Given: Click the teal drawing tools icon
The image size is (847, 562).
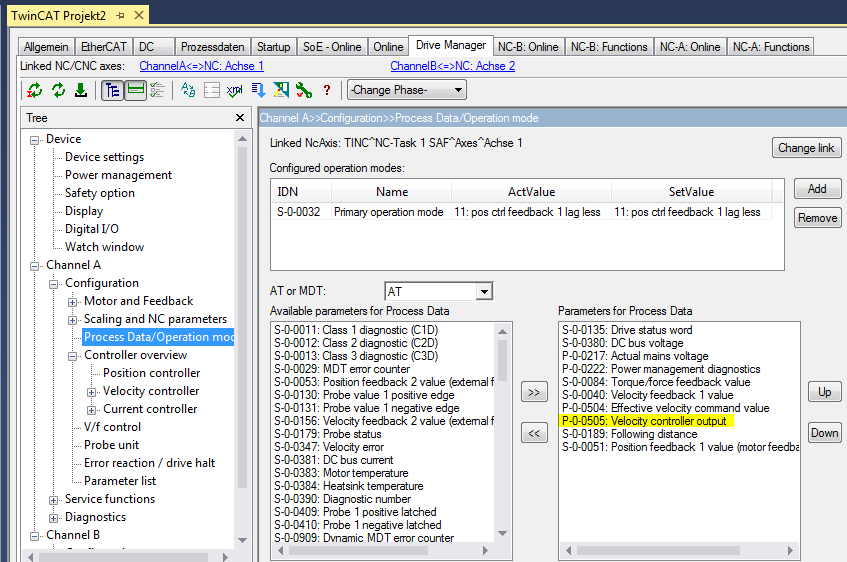Looking at the screenshot, I should tap(281, 90).
